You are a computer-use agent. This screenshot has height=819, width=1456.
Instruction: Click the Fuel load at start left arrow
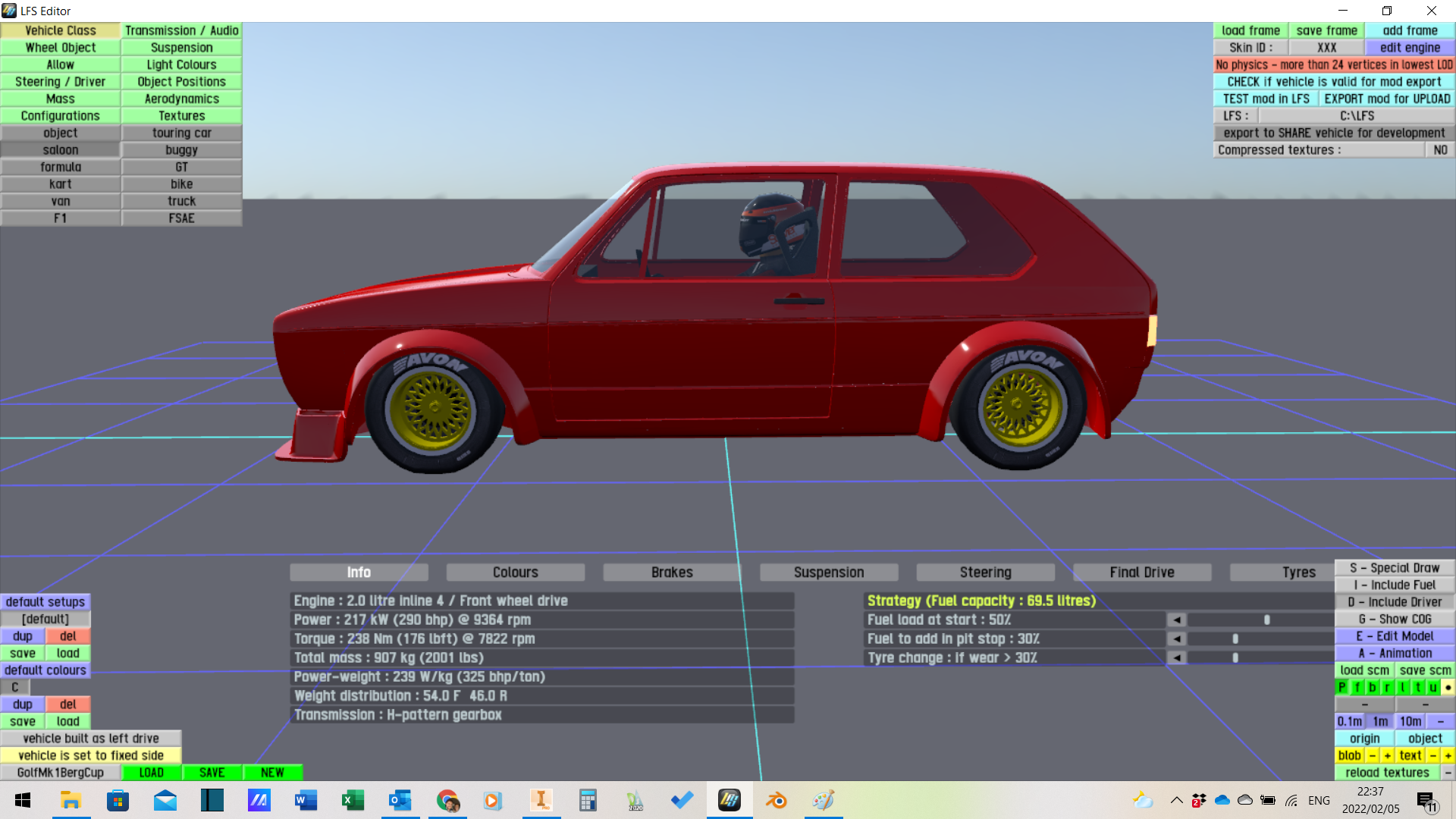(1176, 620)
